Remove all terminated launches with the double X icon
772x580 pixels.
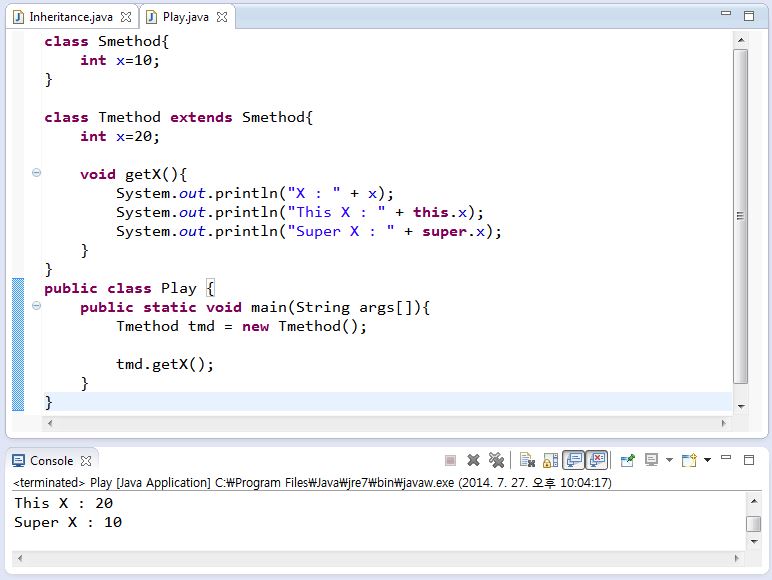coord(496,460)
